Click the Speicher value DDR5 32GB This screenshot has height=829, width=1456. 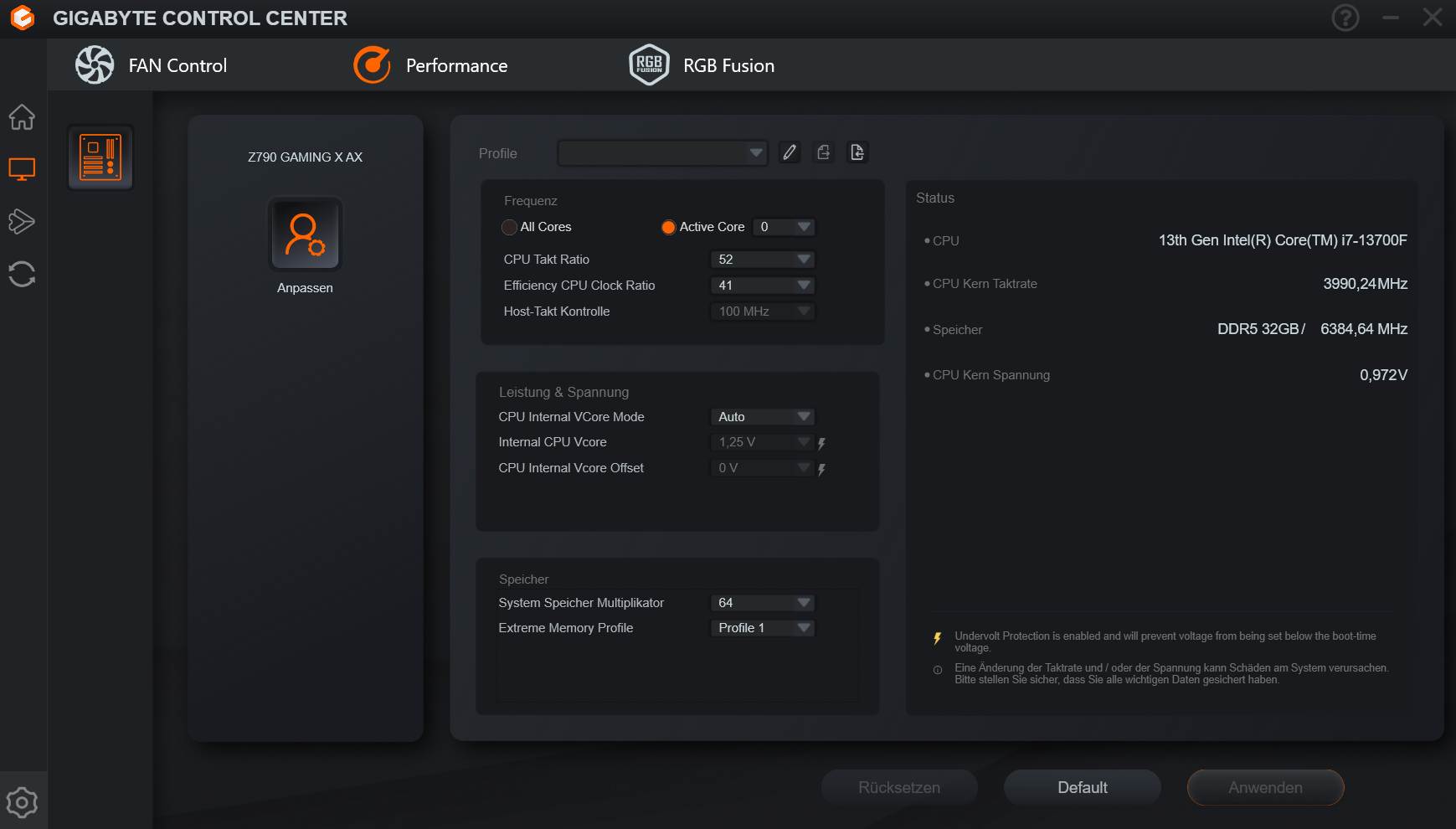[1260, 329]
